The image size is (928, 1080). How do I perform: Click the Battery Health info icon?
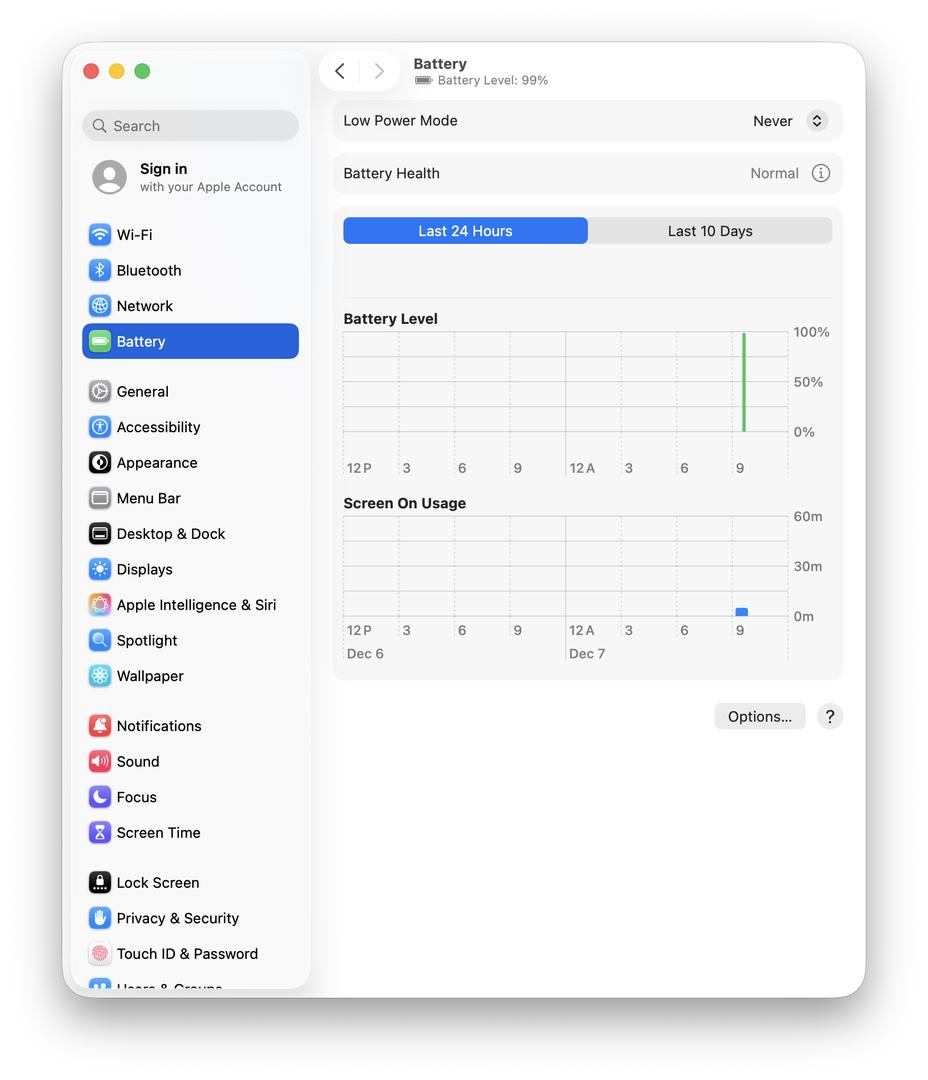[x=821, y=174]
